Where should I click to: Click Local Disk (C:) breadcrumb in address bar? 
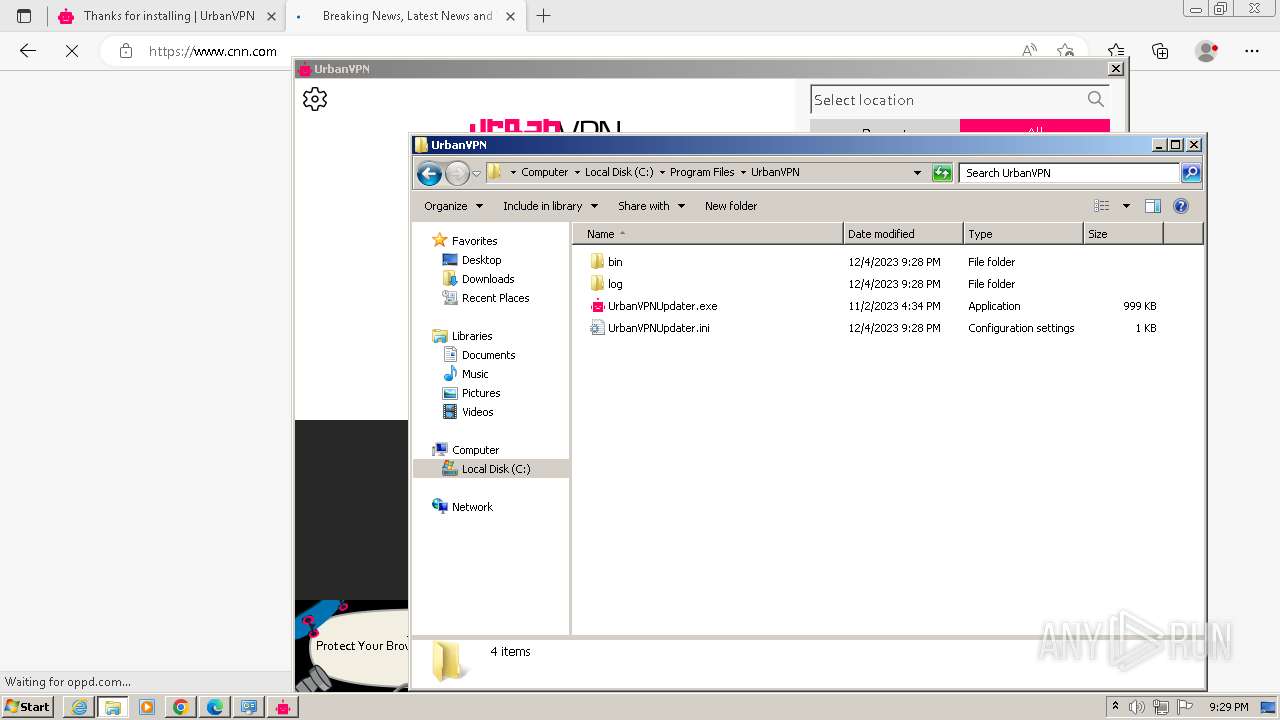coord(619,173)
